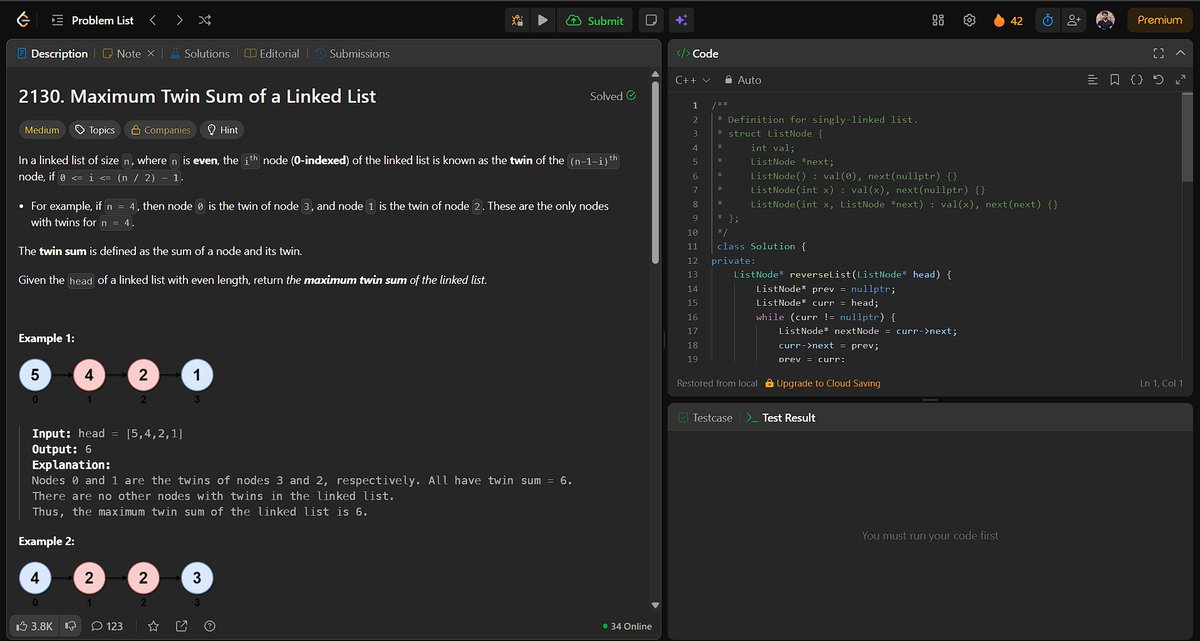Open invite collaborator person-plus icon

pos(1074,20)
